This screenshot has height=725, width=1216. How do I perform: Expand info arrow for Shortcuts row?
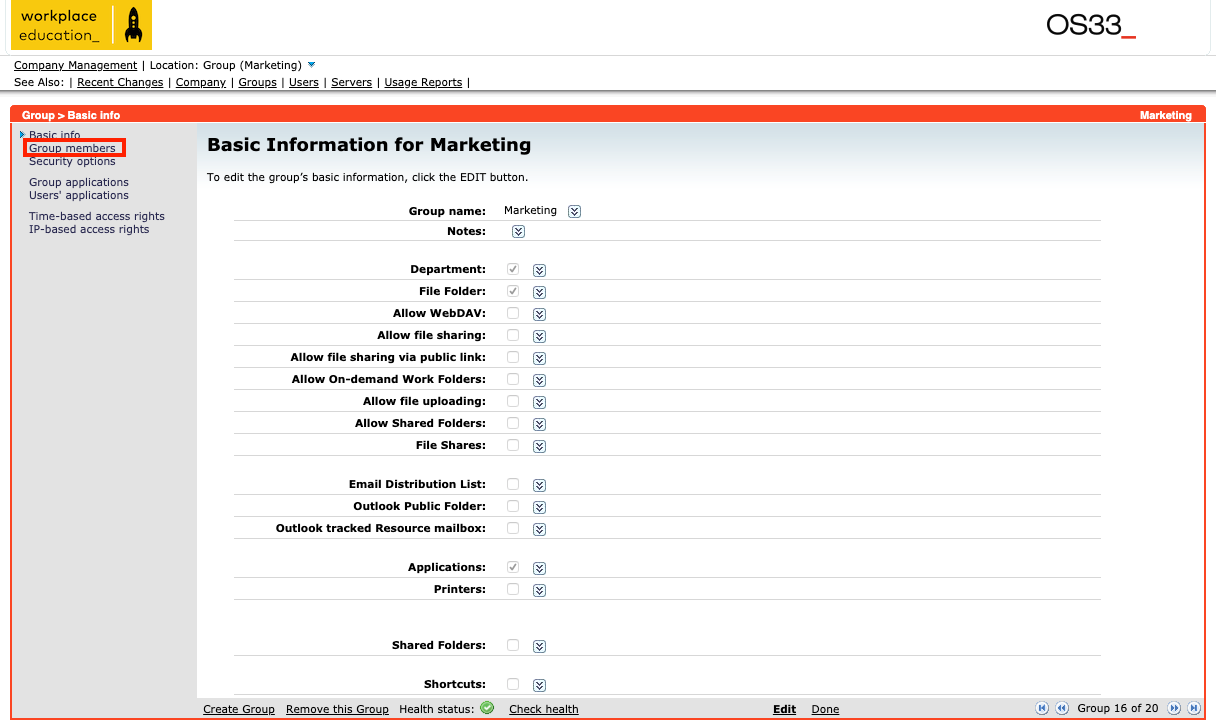(539, 685)
